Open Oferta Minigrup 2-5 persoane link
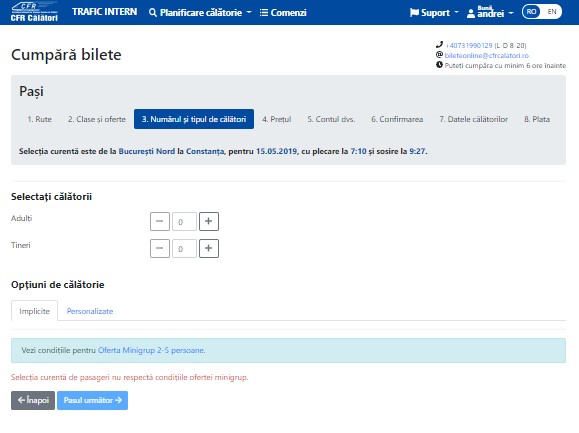Viewport: 579px width, 433px height. 151,350
